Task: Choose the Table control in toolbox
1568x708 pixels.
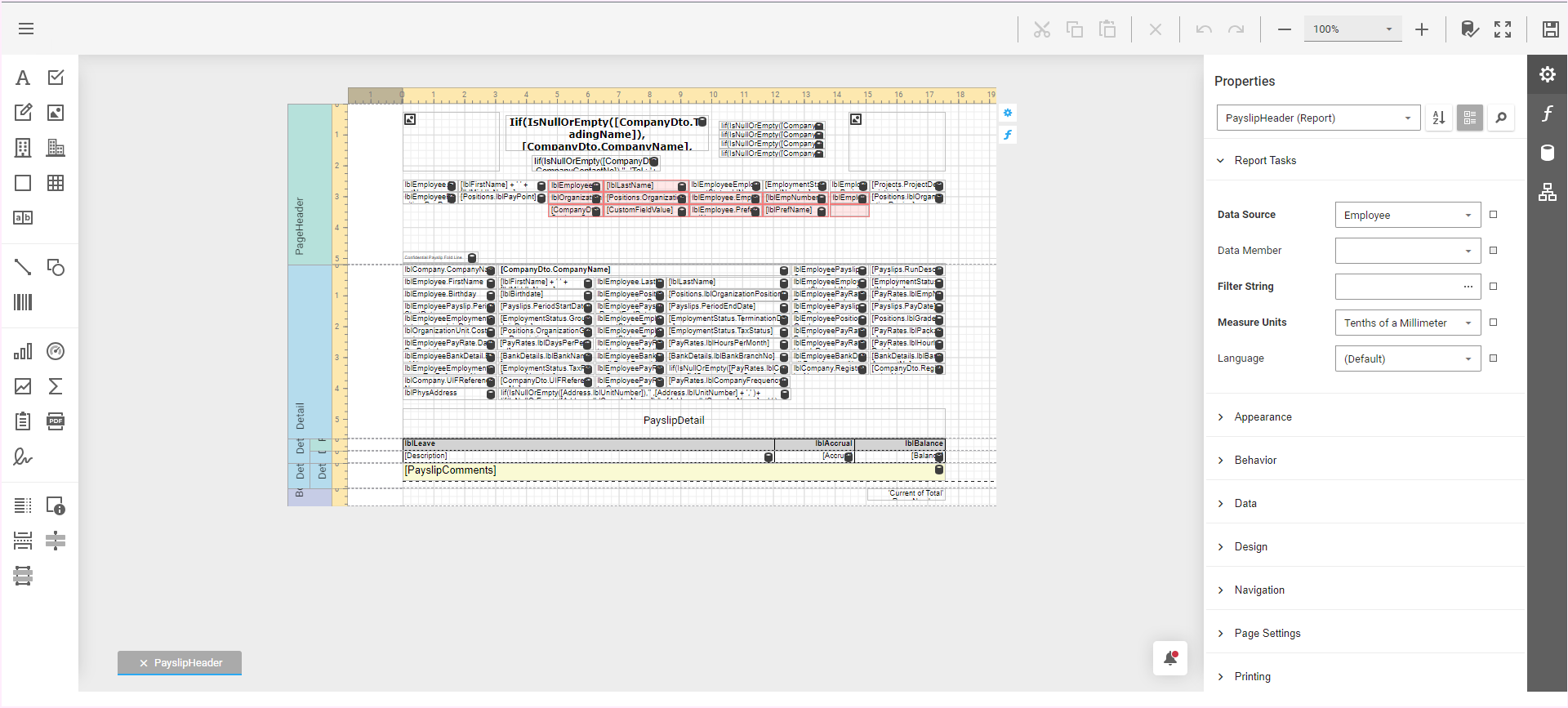Action: 56,183
